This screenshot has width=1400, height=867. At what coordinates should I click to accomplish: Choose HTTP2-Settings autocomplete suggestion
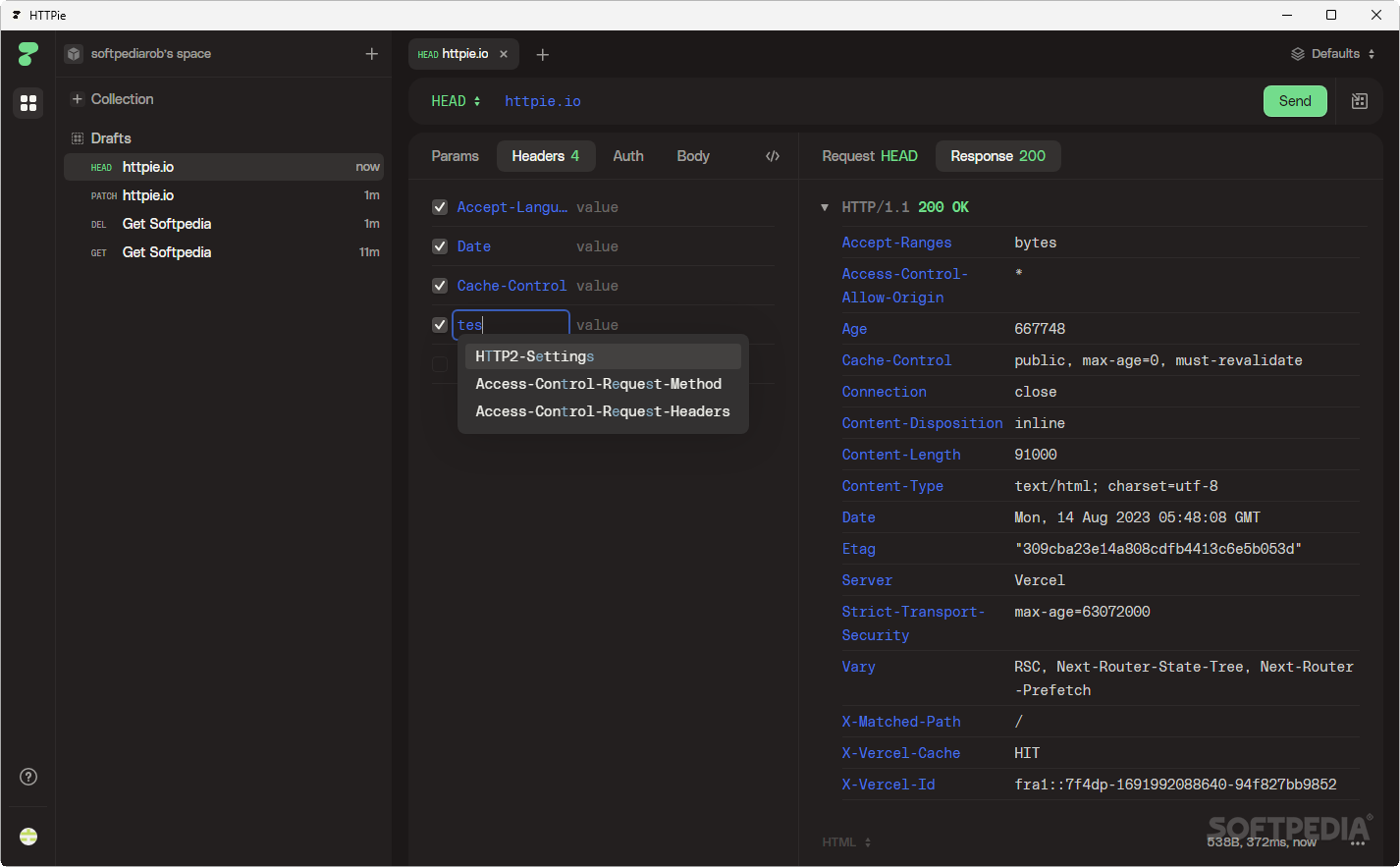tap(603, 356)
